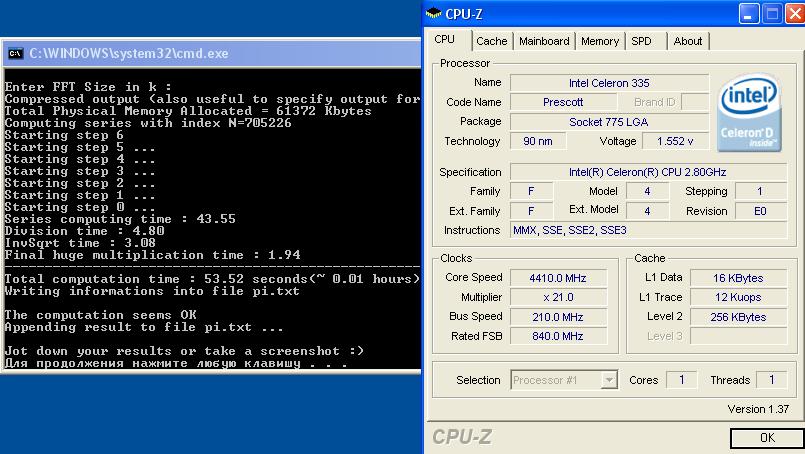Click the Cores count field
This screenshot has width=805, height=454.
(x=681, y=380)
